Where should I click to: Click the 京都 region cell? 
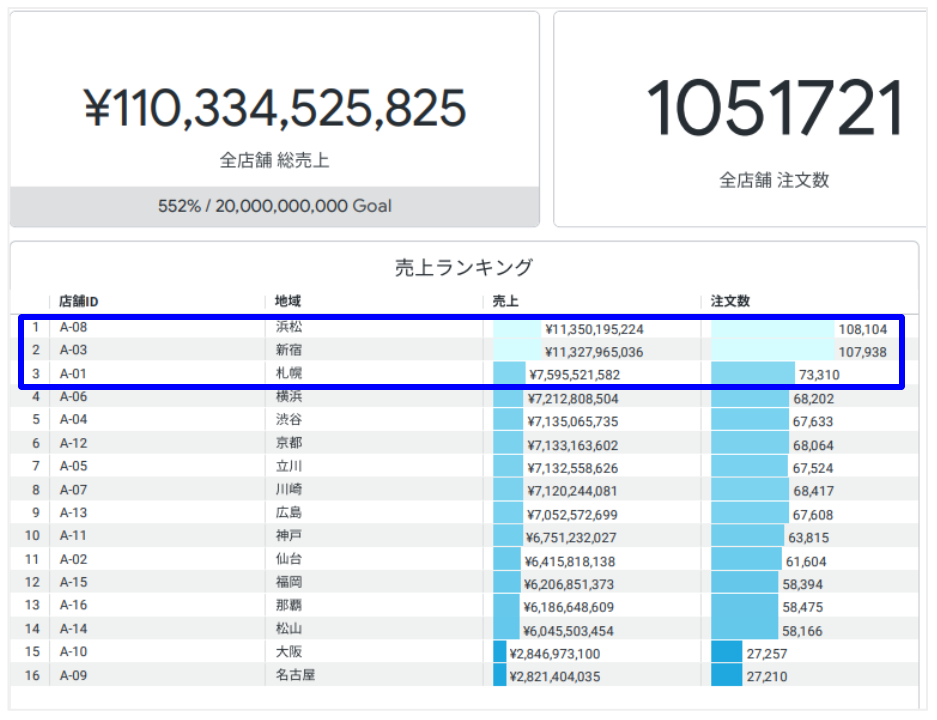[288, 444]
